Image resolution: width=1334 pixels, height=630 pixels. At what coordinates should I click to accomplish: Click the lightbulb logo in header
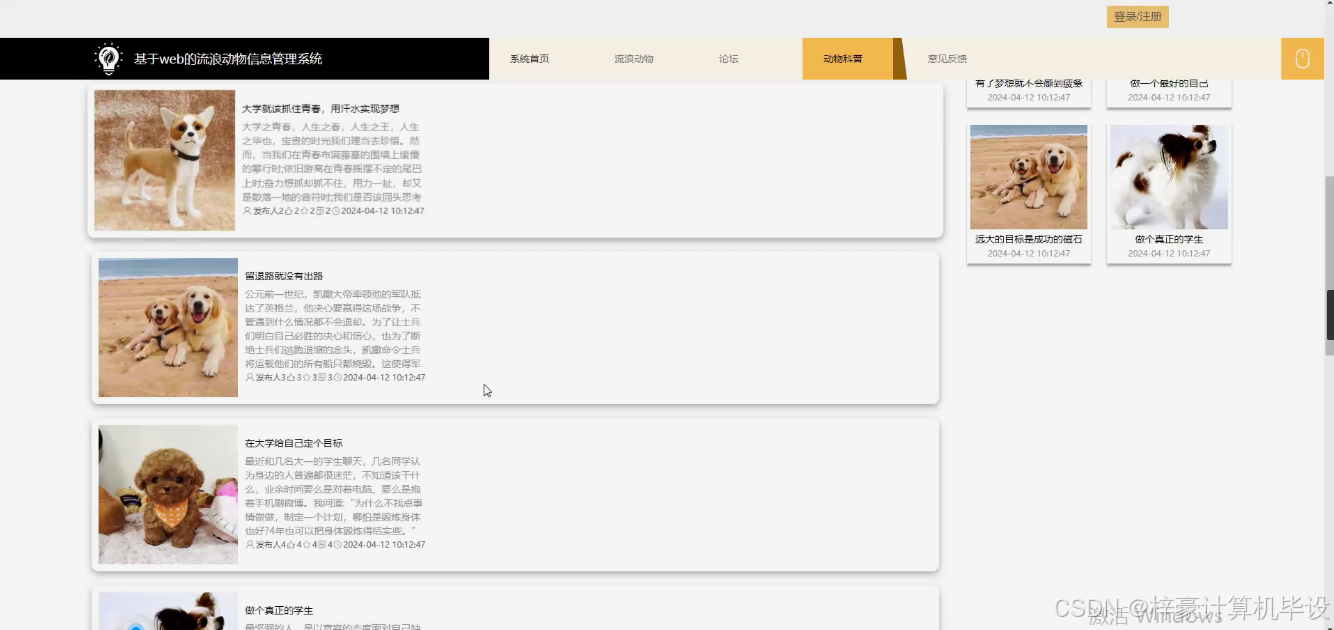(108, 59)
